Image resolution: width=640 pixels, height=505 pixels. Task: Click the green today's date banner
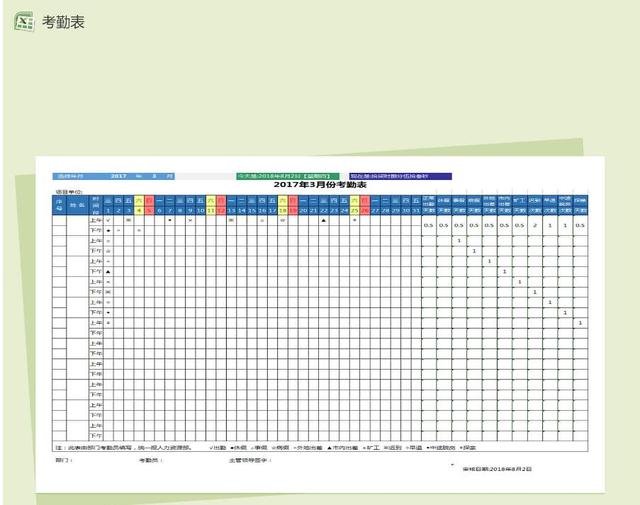tap(287, 176)
